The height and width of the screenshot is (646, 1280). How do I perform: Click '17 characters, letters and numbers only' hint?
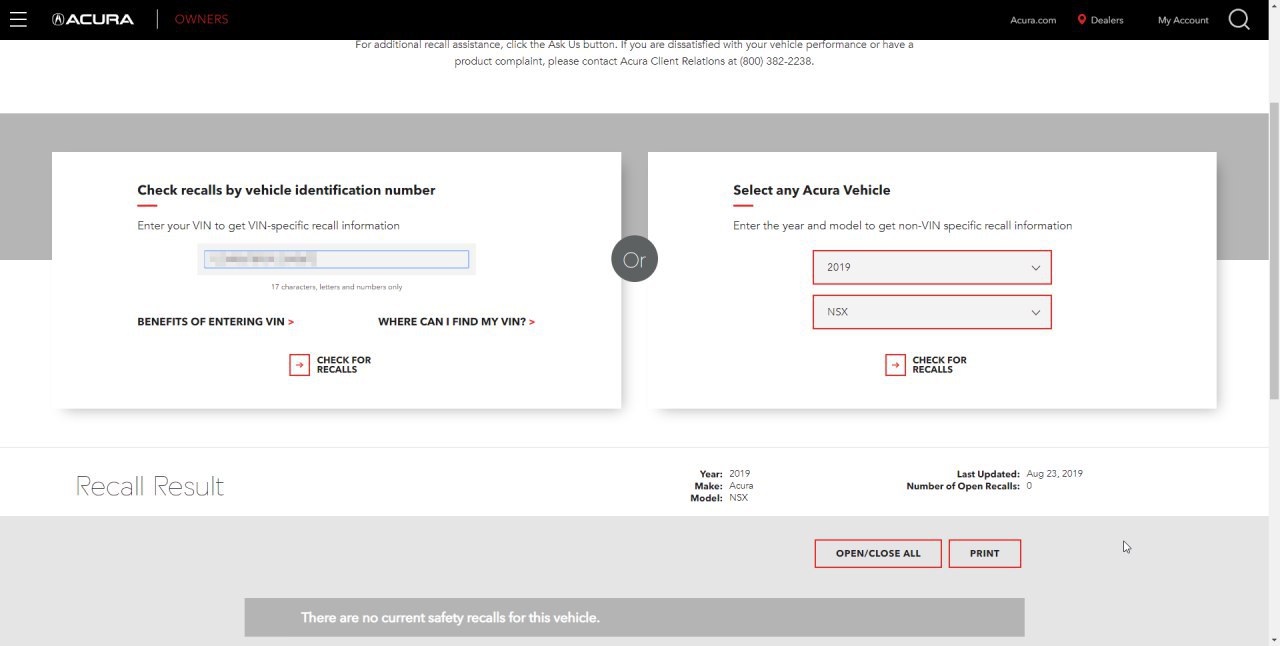coord(336,287)
